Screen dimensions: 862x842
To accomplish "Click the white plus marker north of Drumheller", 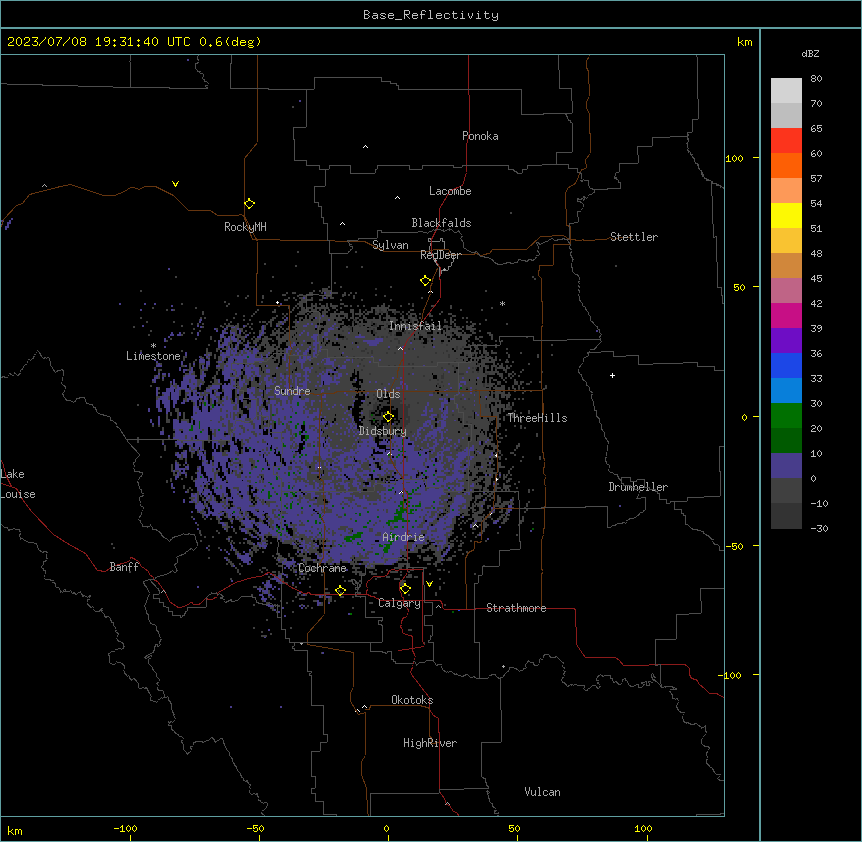I will 612,375.
